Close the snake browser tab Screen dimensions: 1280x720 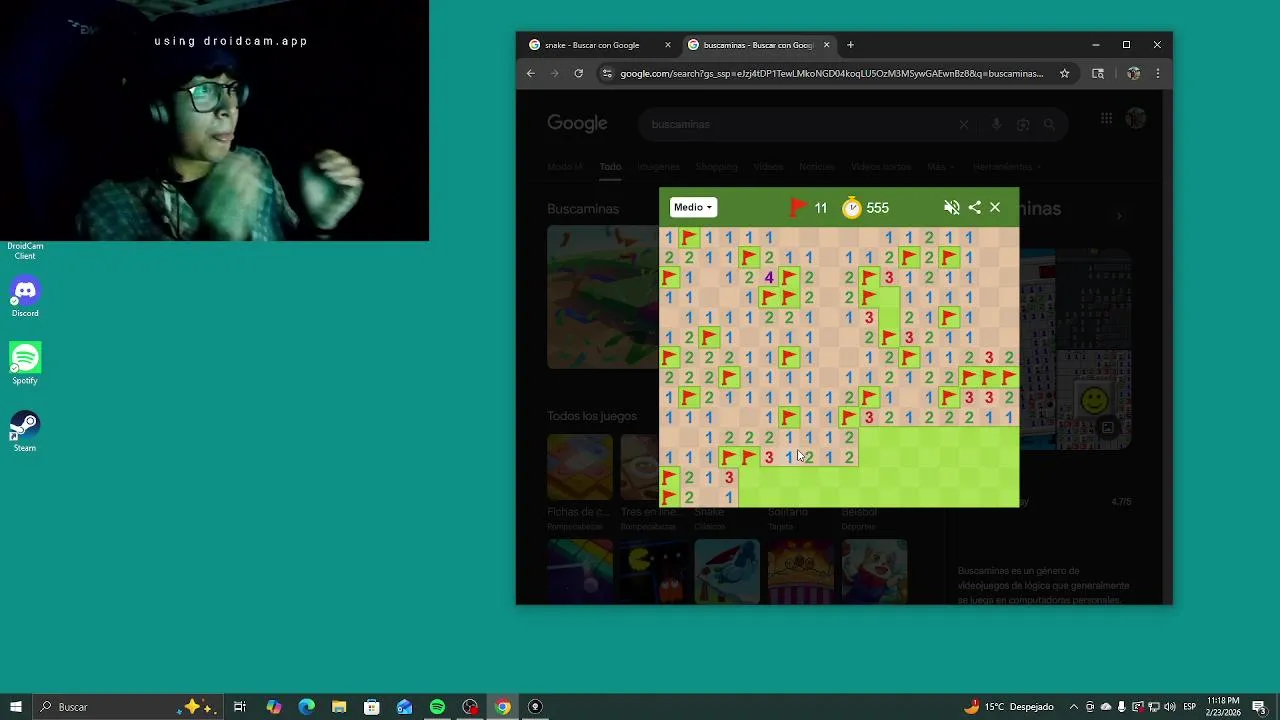click(x=668, y=45)
